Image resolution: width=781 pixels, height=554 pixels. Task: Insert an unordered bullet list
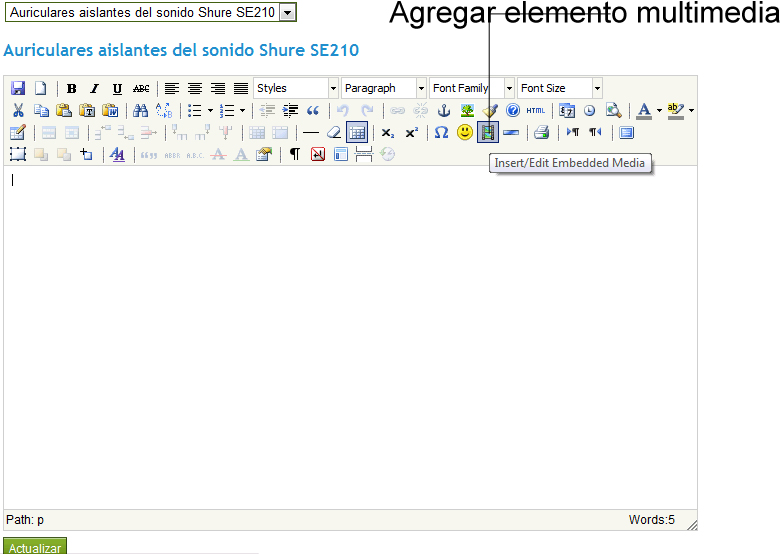point(195,110)
